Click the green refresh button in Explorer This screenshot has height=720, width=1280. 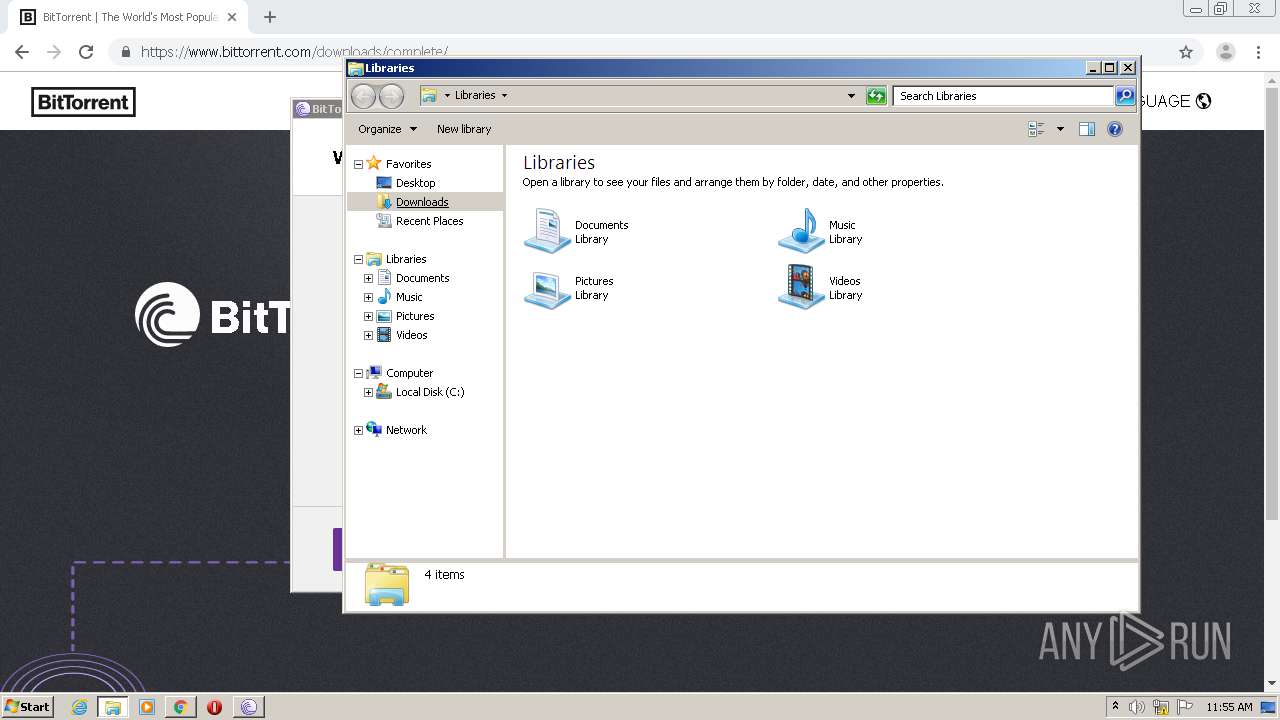pos(876,96)
